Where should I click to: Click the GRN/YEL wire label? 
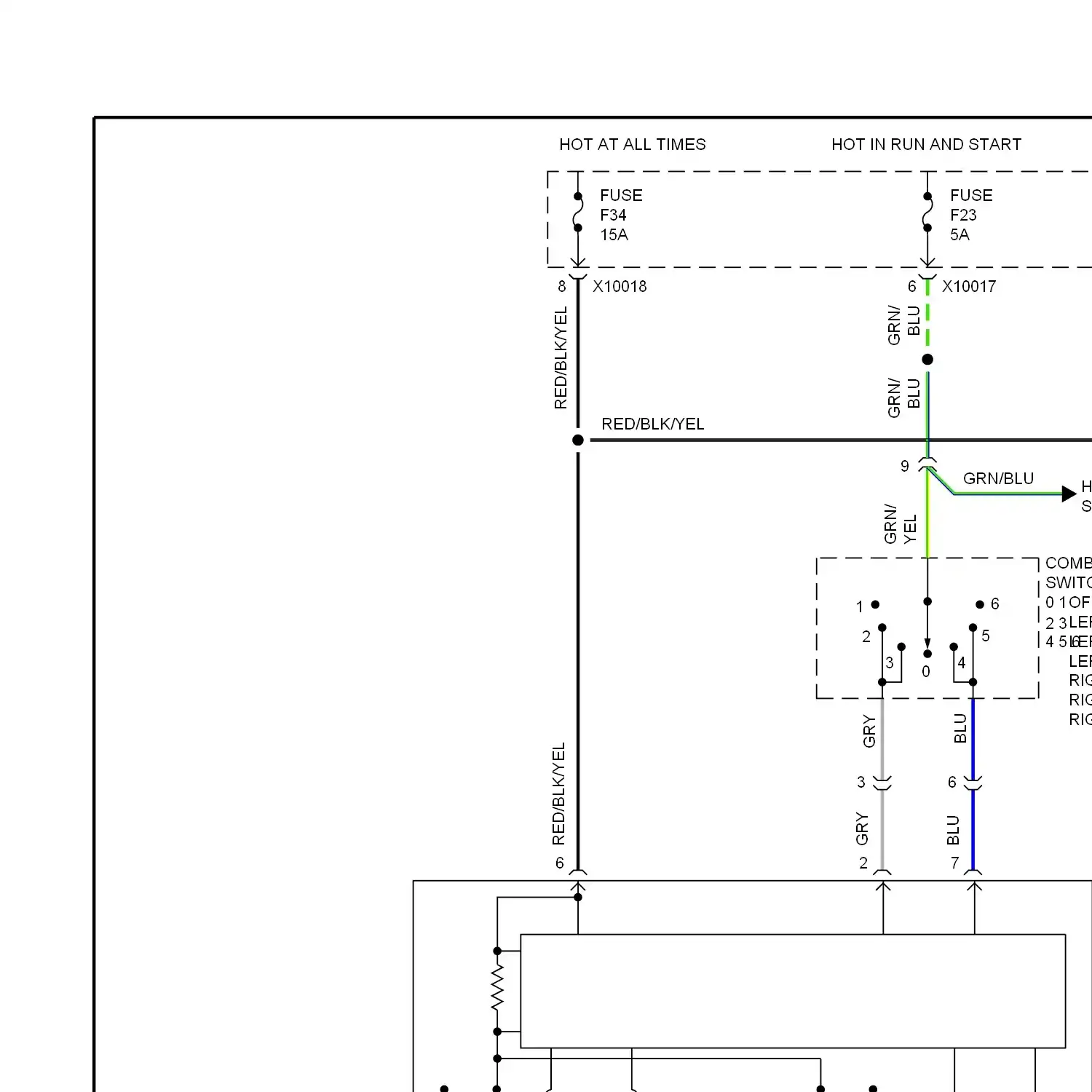pyautogui.click(x=900, y=524)
